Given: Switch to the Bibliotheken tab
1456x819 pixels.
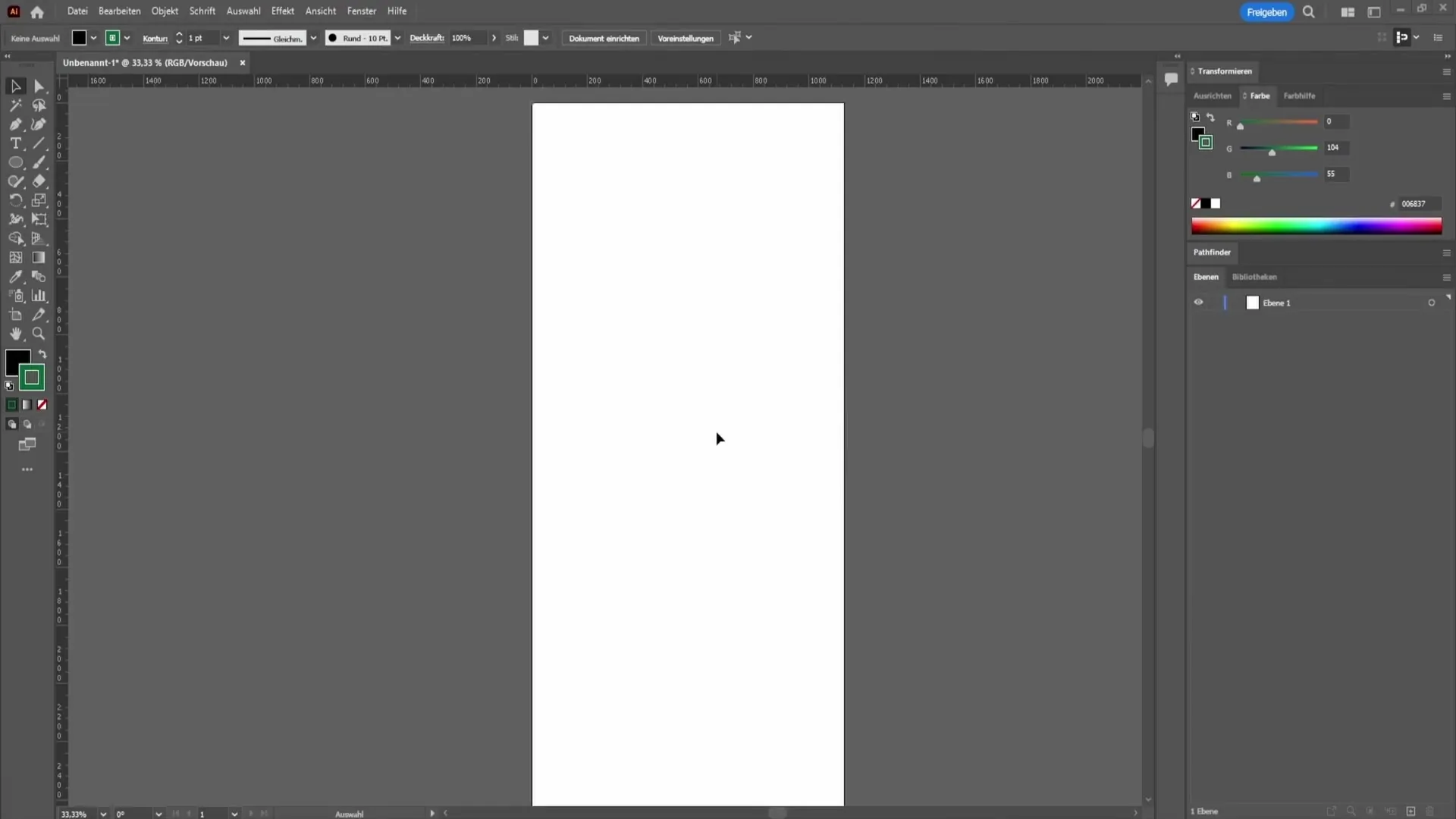Looking at the screenshot, I should click(x=1254, y=277).
